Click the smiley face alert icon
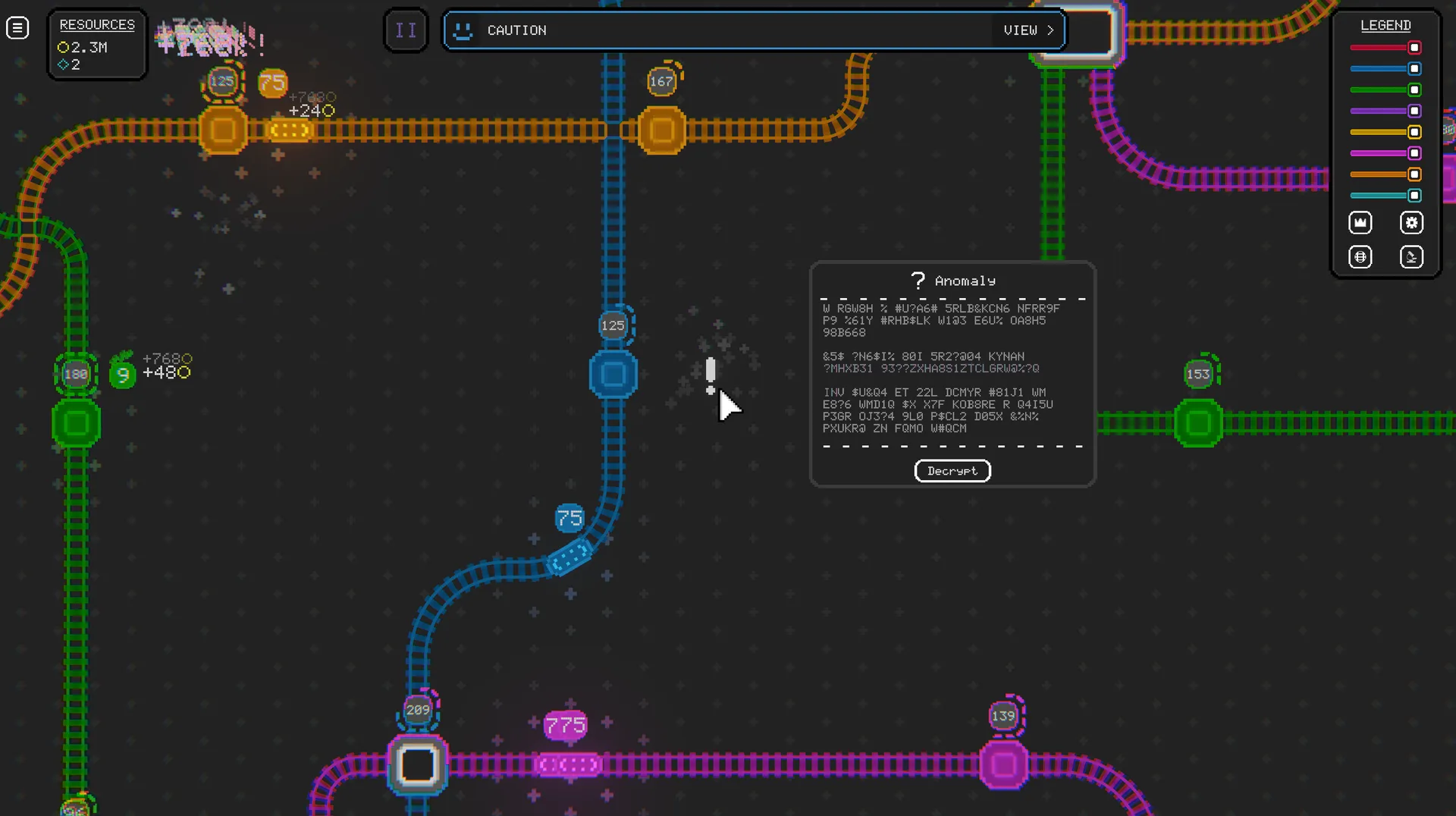The height and width of the screenshot is (816, 1456). pyautogui.click(x=463, y=30)
